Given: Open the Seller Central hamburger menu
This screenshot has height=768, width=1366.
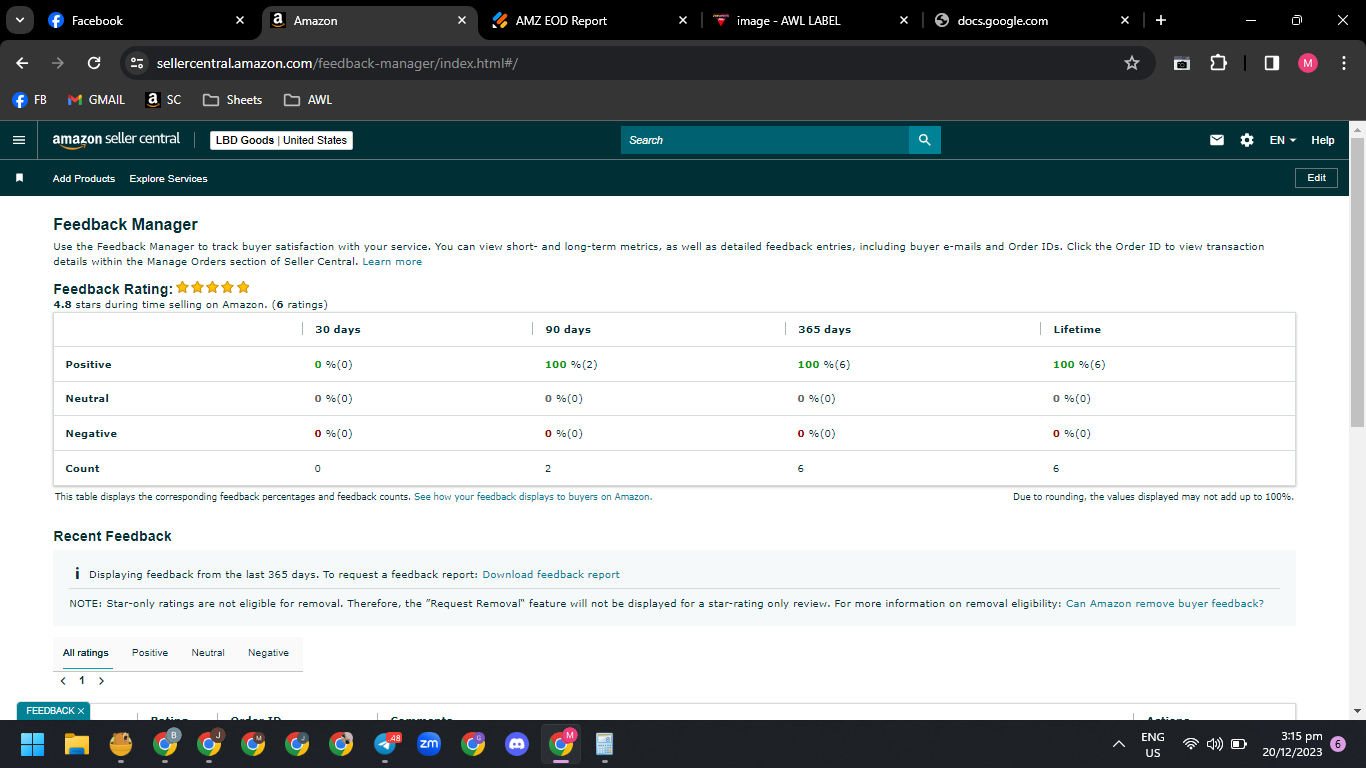Looking at the screenshot, I should click(x=18, y=140).
